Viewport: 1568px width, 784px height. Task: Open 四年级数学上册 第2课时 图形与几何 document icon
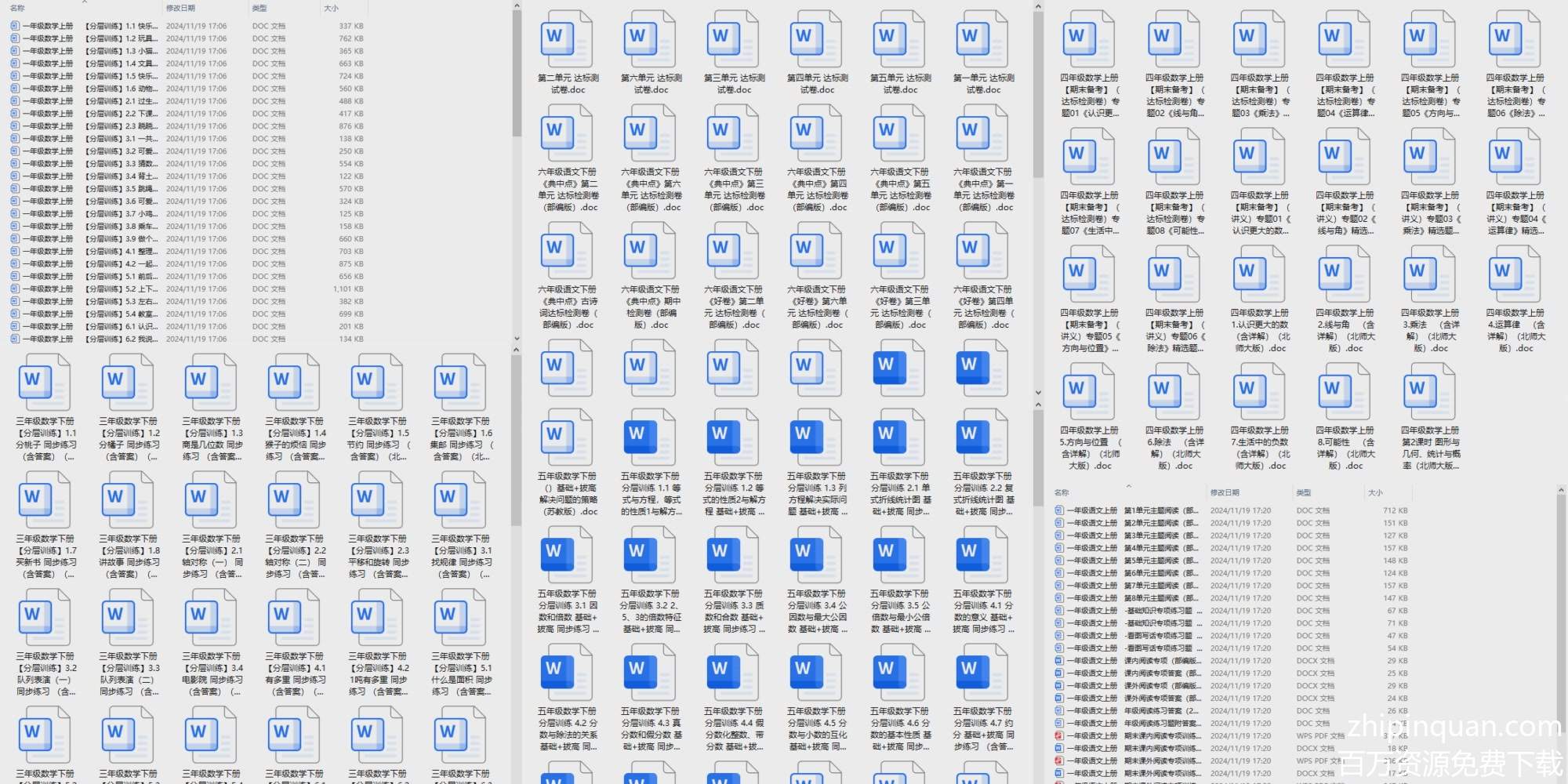click(1429, 392)
